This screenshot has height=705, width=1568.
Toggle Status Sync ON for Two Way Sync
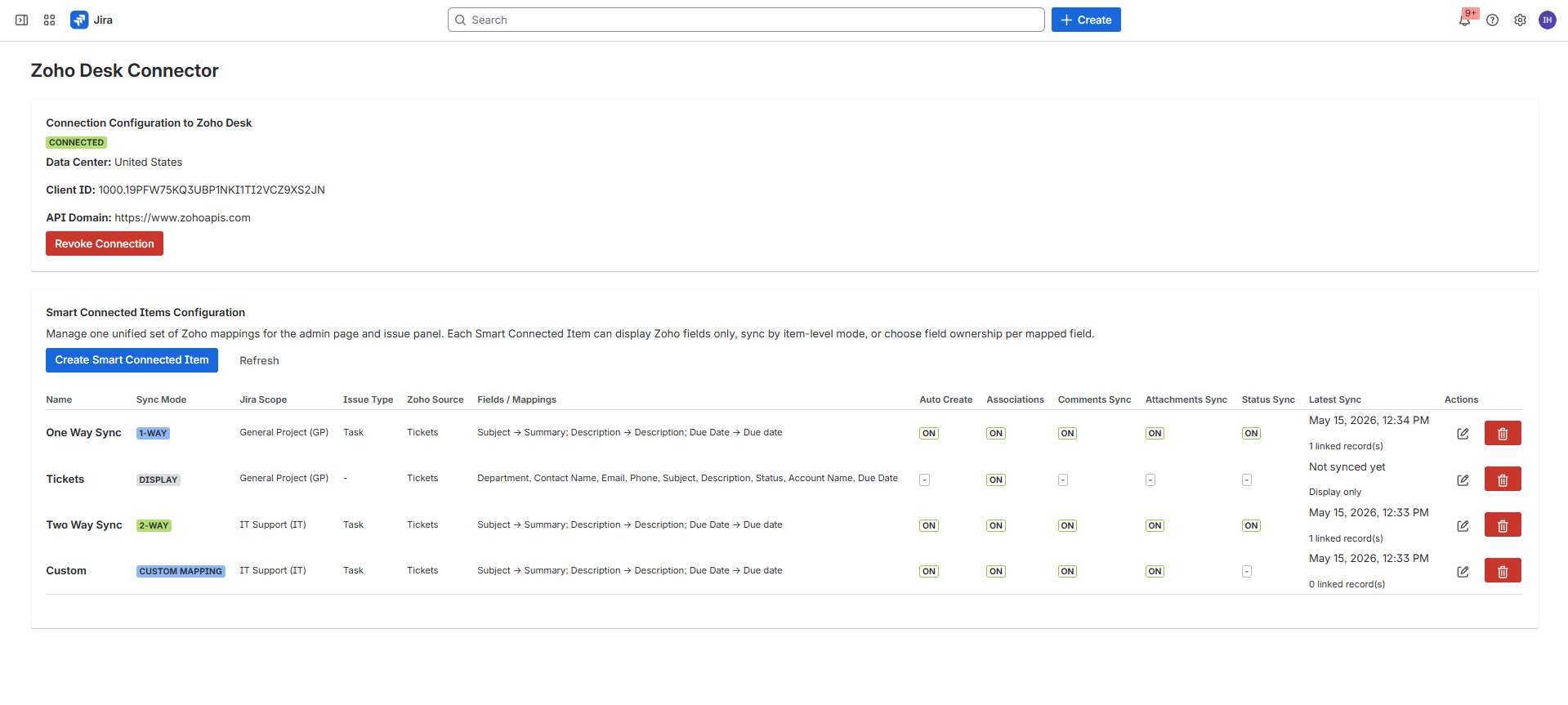(1251, 526)
